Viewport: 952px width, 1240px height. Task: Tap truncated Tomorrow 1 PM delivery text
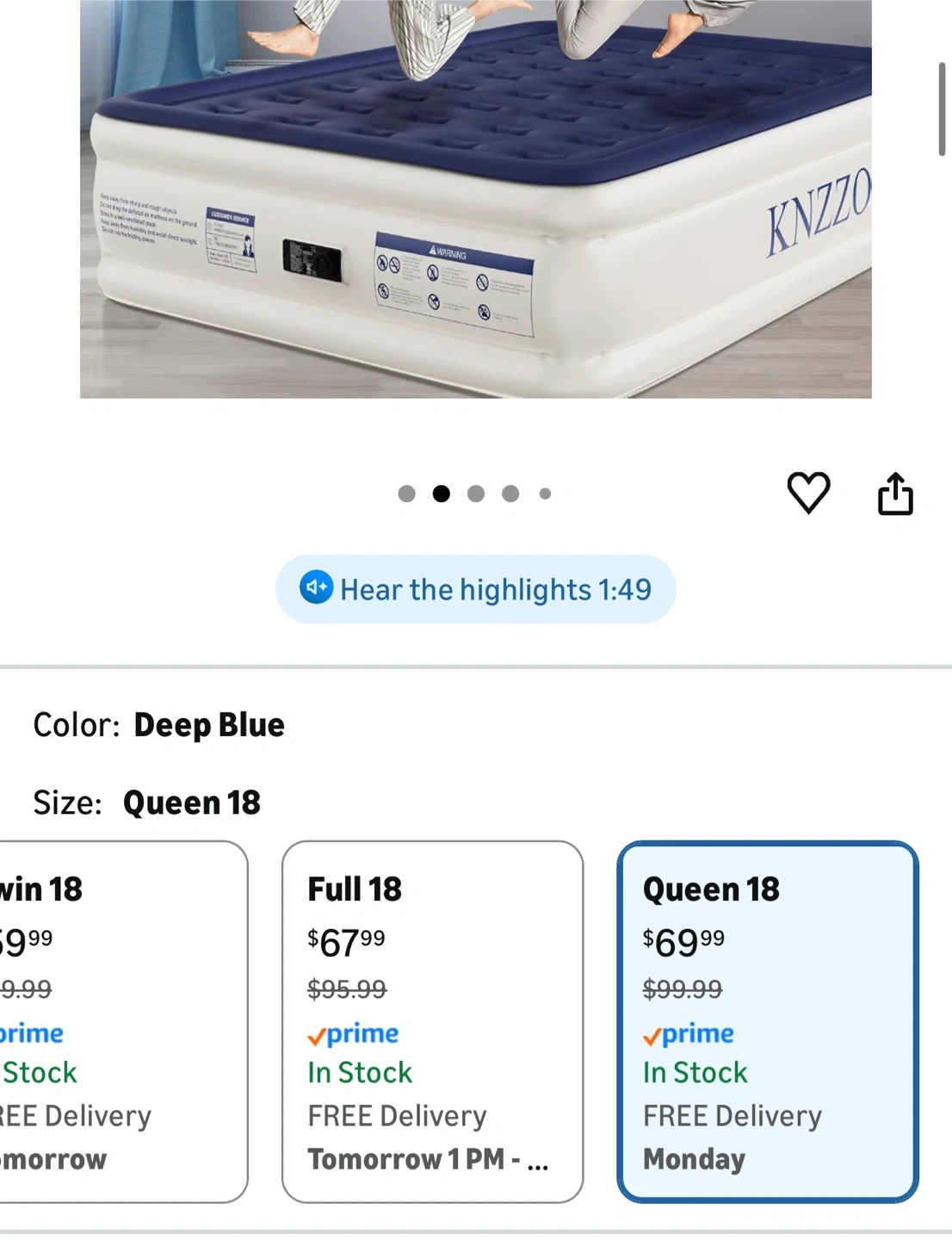pyautogui.click(x=428, y=1159)
